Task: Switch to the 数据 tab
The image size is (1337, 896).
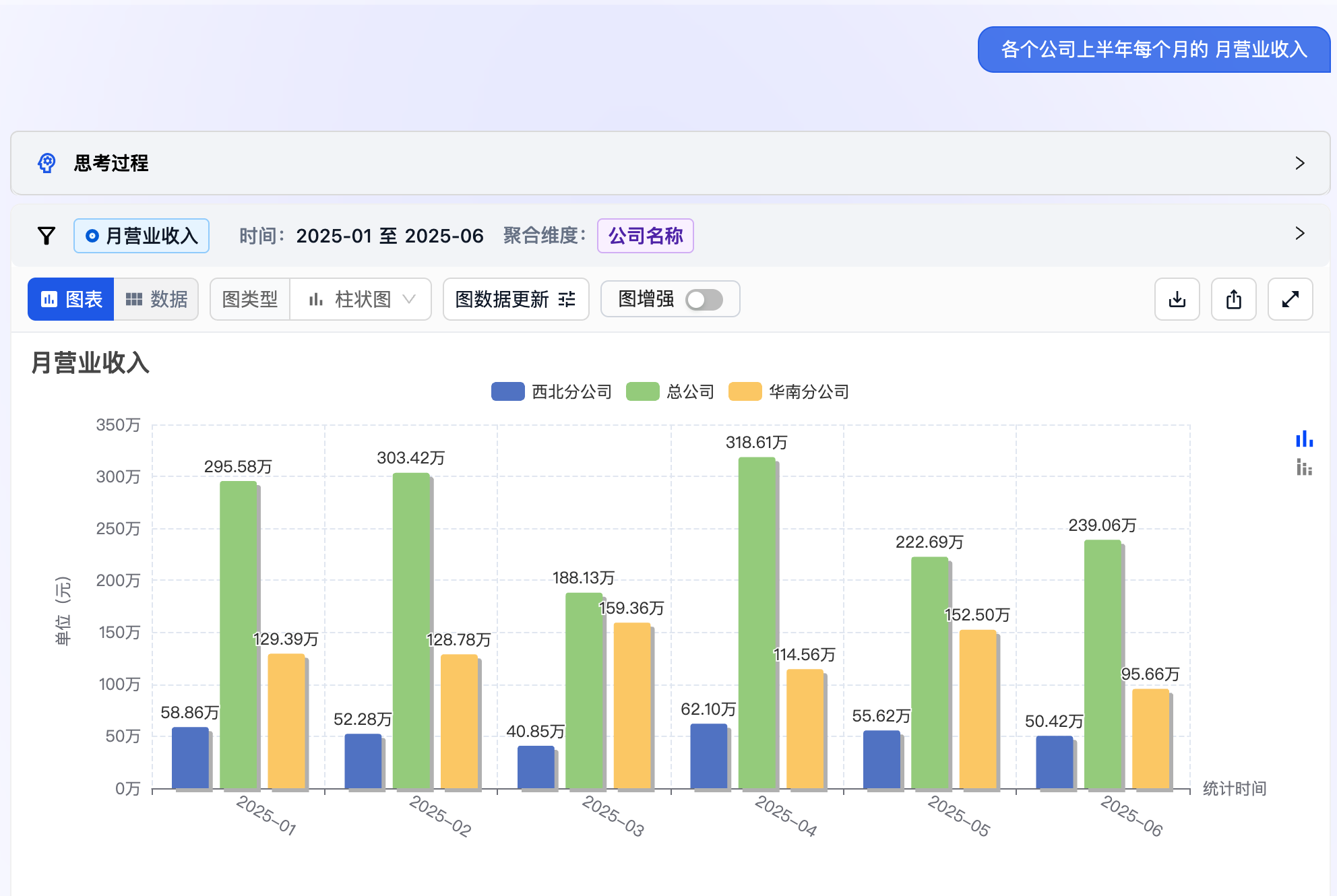Action: 156,299
